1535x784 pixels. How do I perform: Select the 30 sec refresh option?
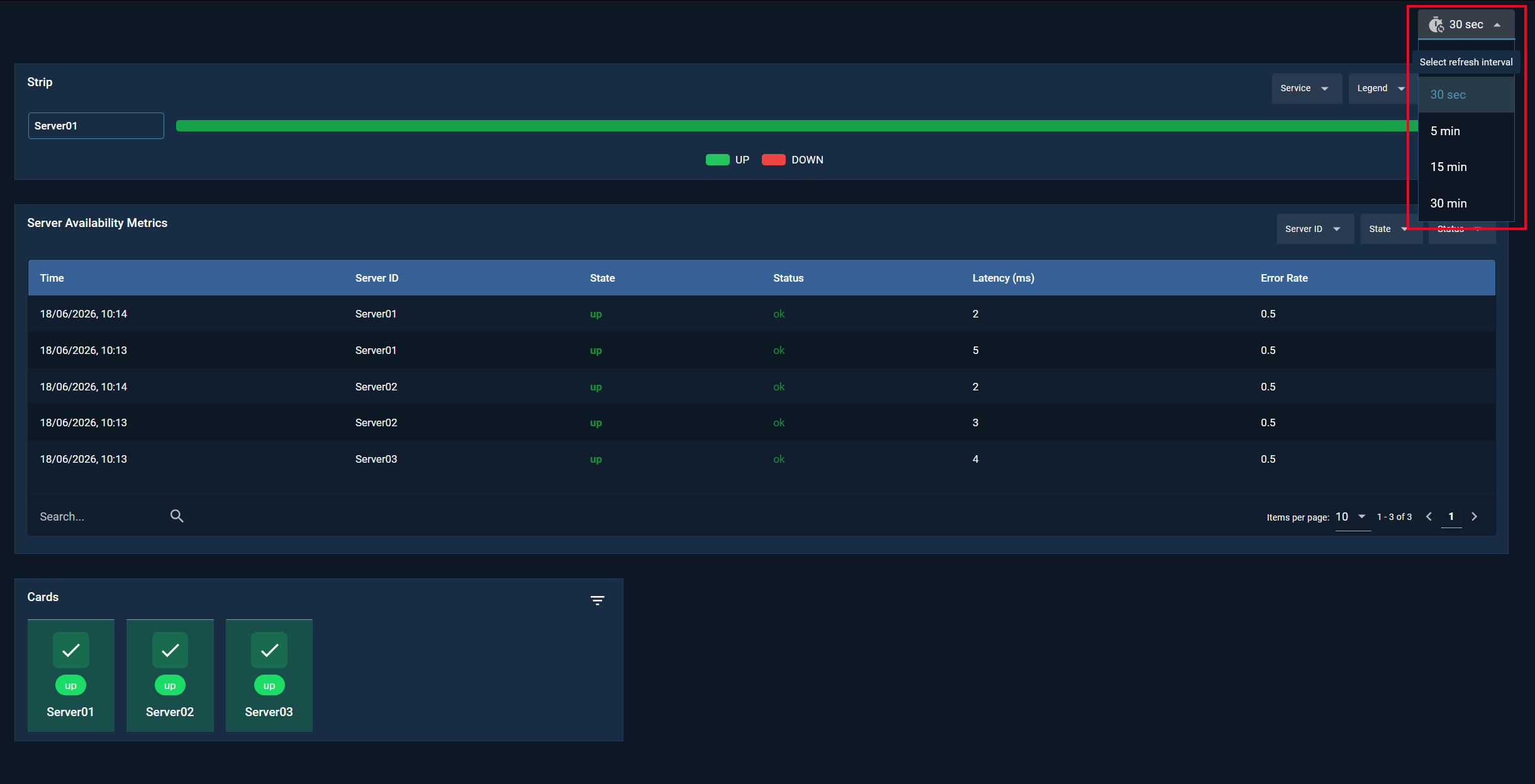point(1466,95)
